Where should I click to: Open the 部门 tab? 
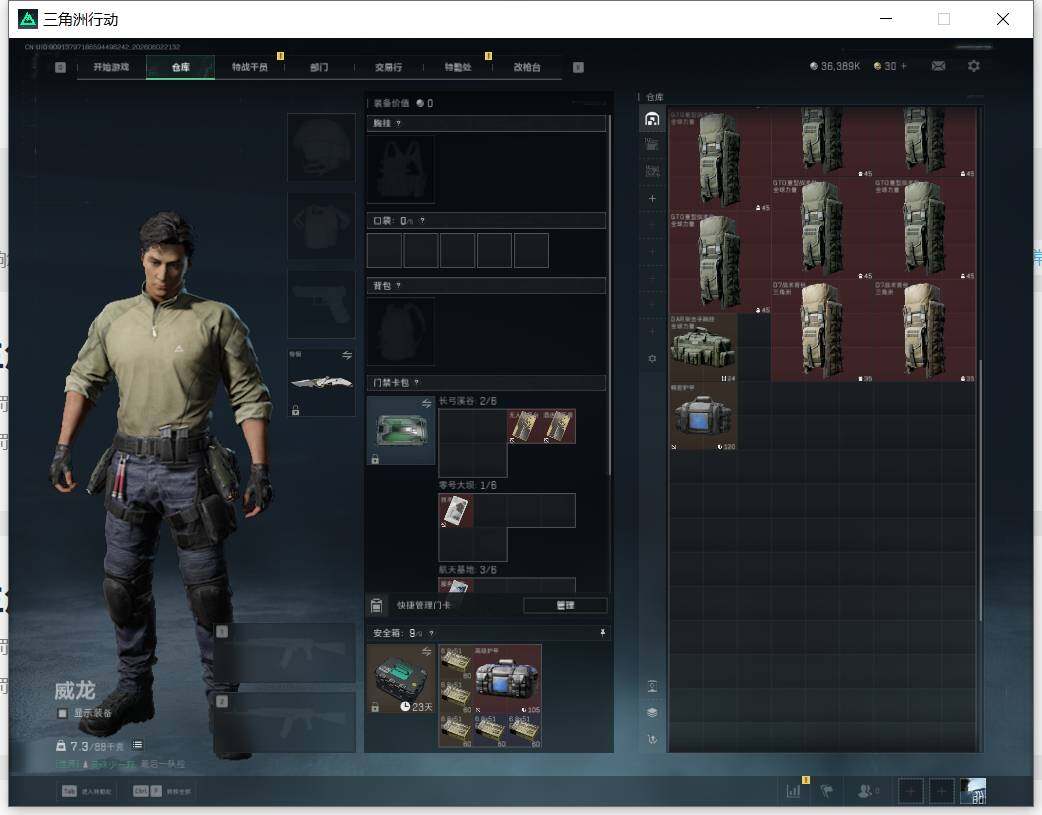pos(318,67)
